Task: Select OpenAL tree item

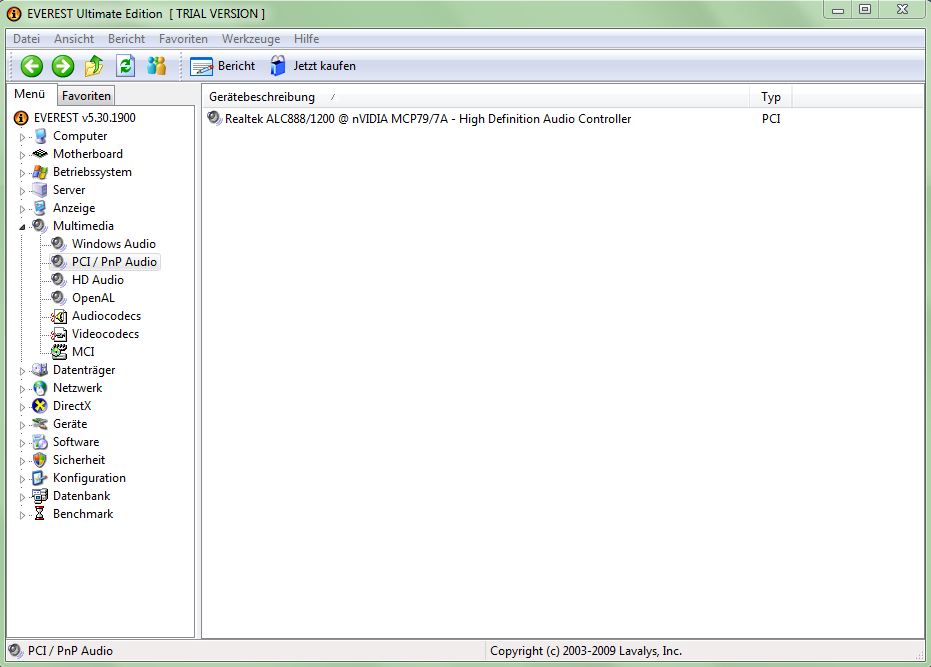Action: pyautogui.click(x=93, y=298)
